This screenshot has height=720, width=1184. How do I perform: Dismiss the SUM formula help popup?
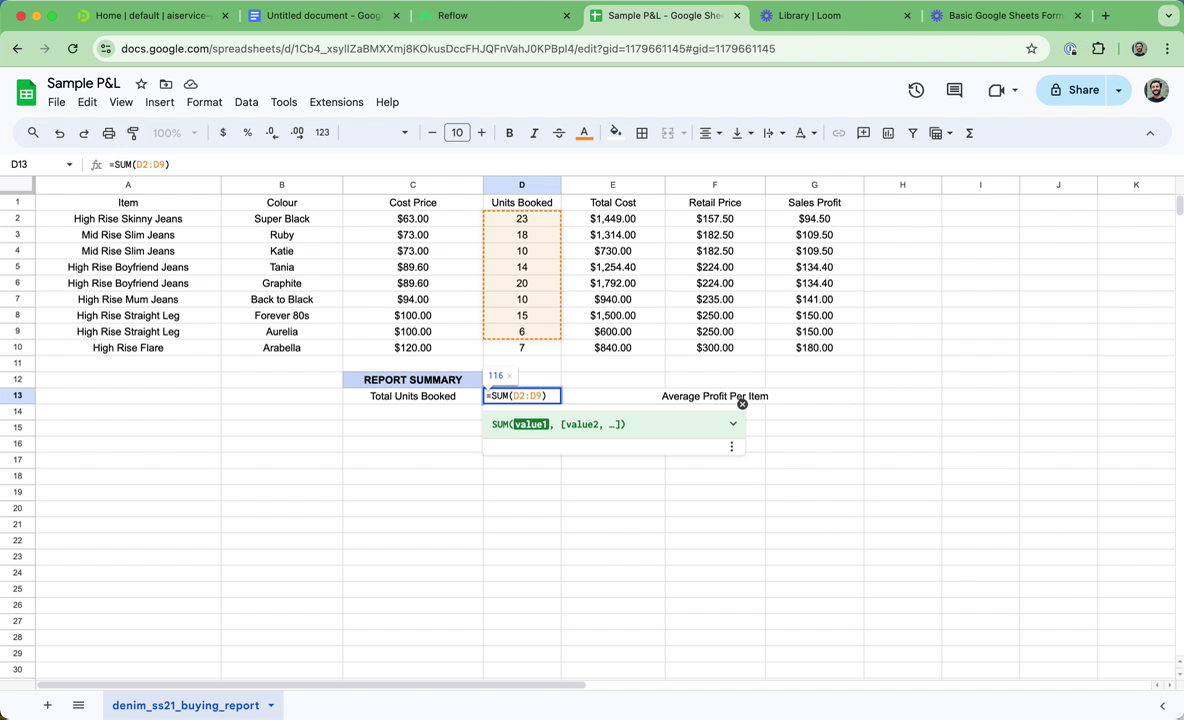(742, 404)
